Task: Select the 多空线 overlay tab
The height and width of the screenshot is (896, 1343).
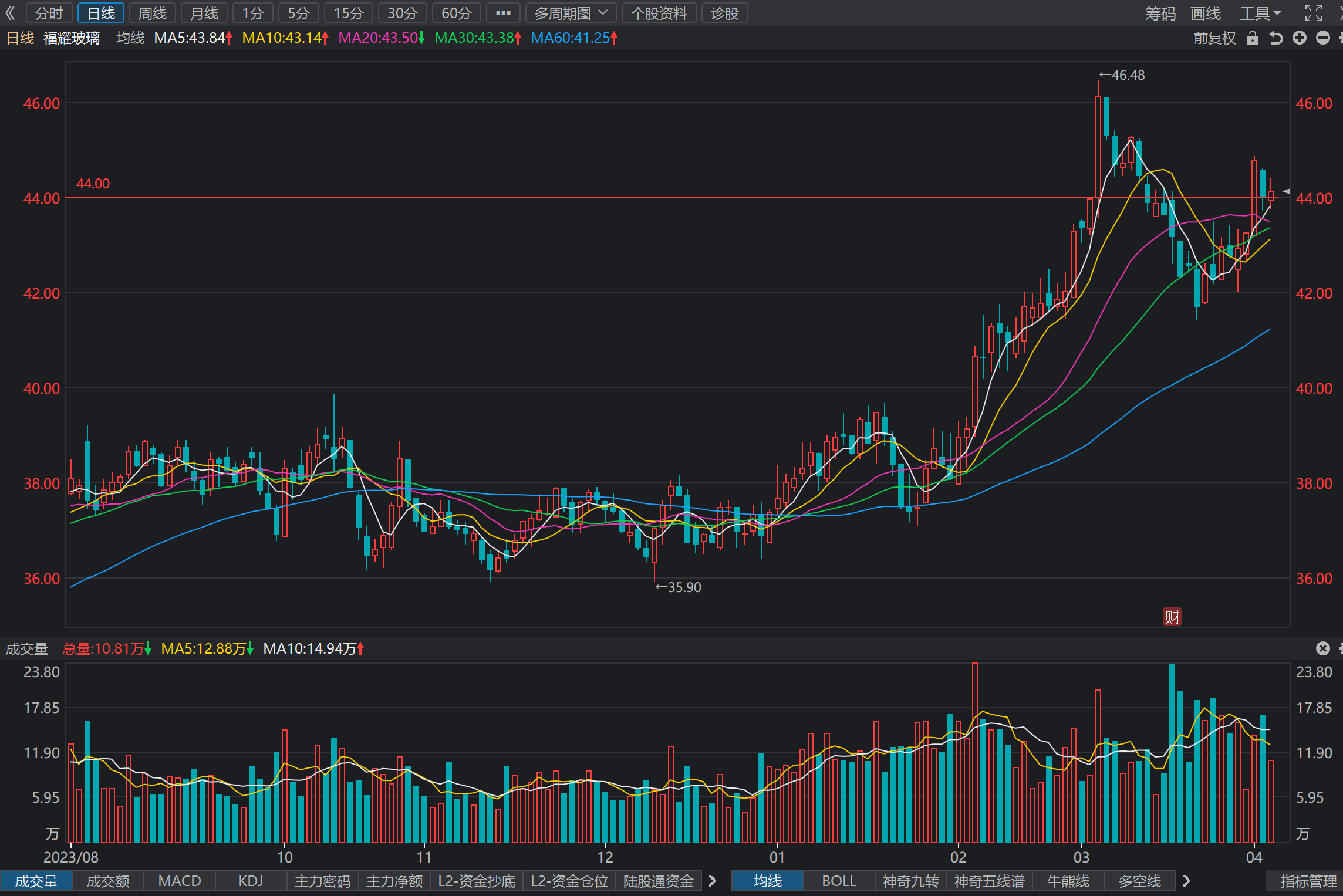Action: pos(1140,881)
